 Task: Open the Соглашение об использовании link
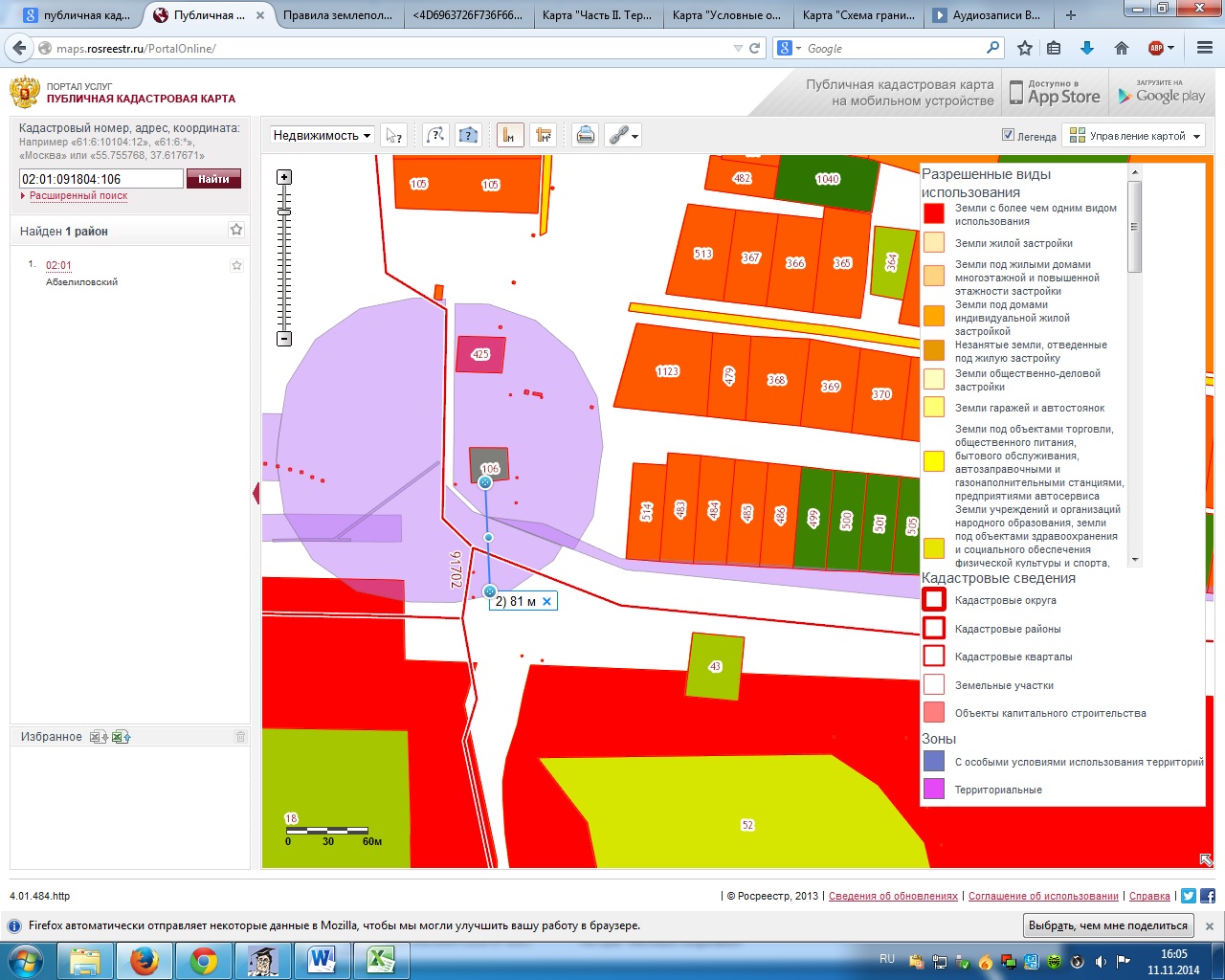click(1043, 897)
